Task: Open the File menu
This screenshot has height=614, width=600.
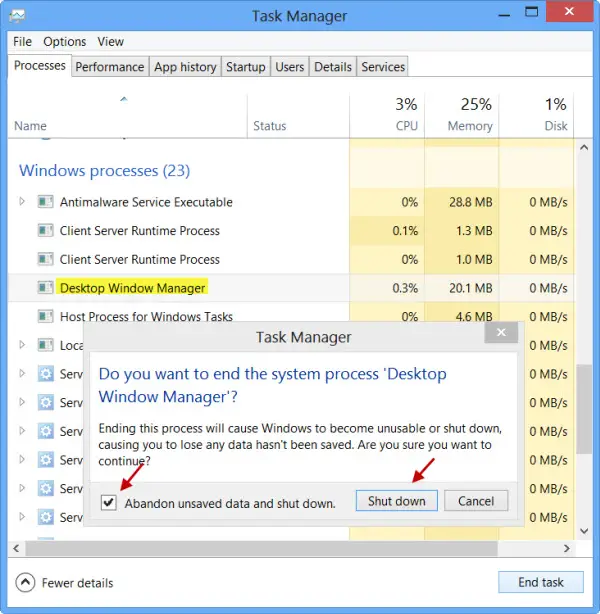Action: (x=22, y=42)
